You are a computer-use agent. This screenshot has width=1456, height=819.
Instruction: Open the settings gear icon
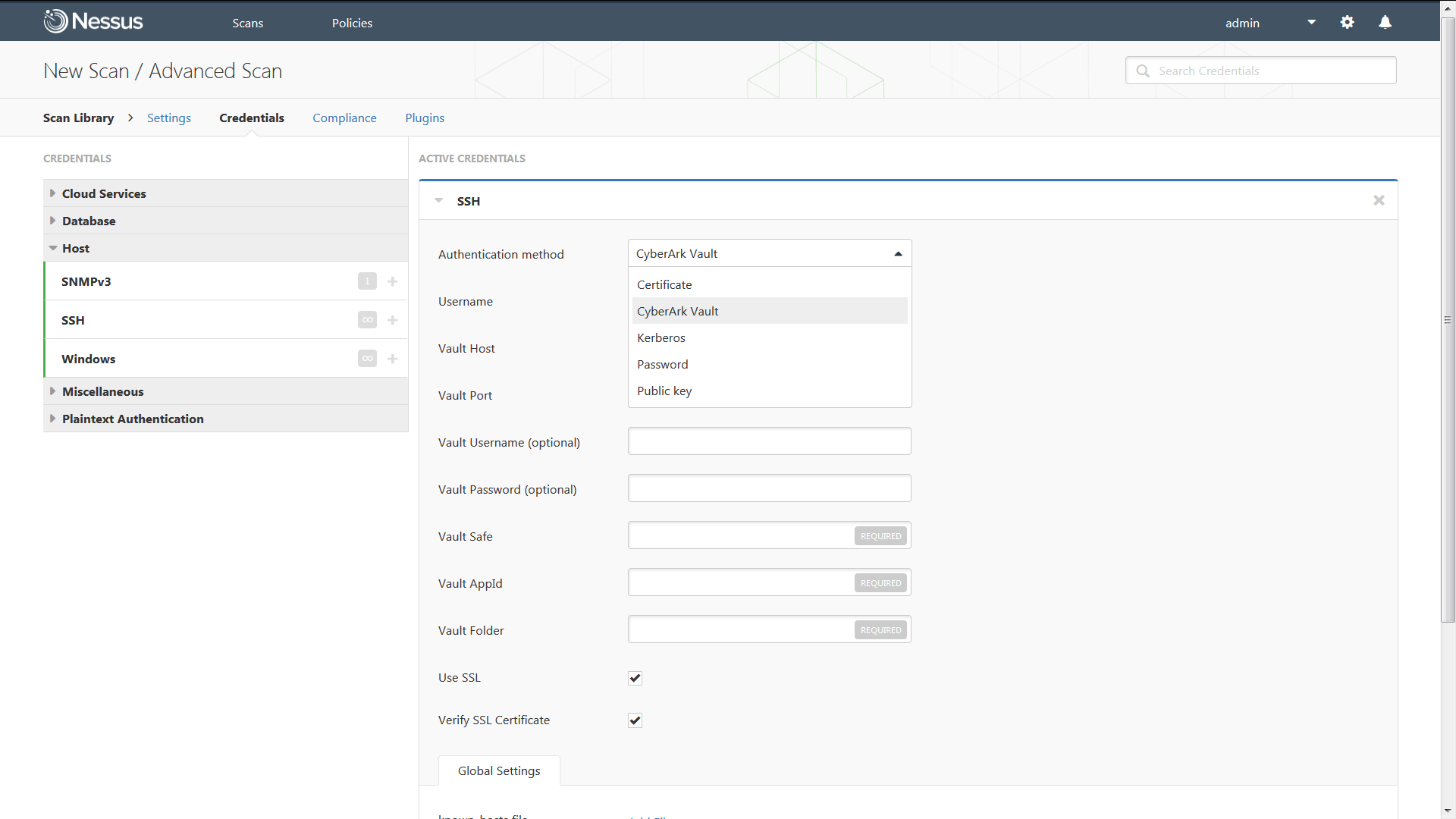coord(1347,22)
